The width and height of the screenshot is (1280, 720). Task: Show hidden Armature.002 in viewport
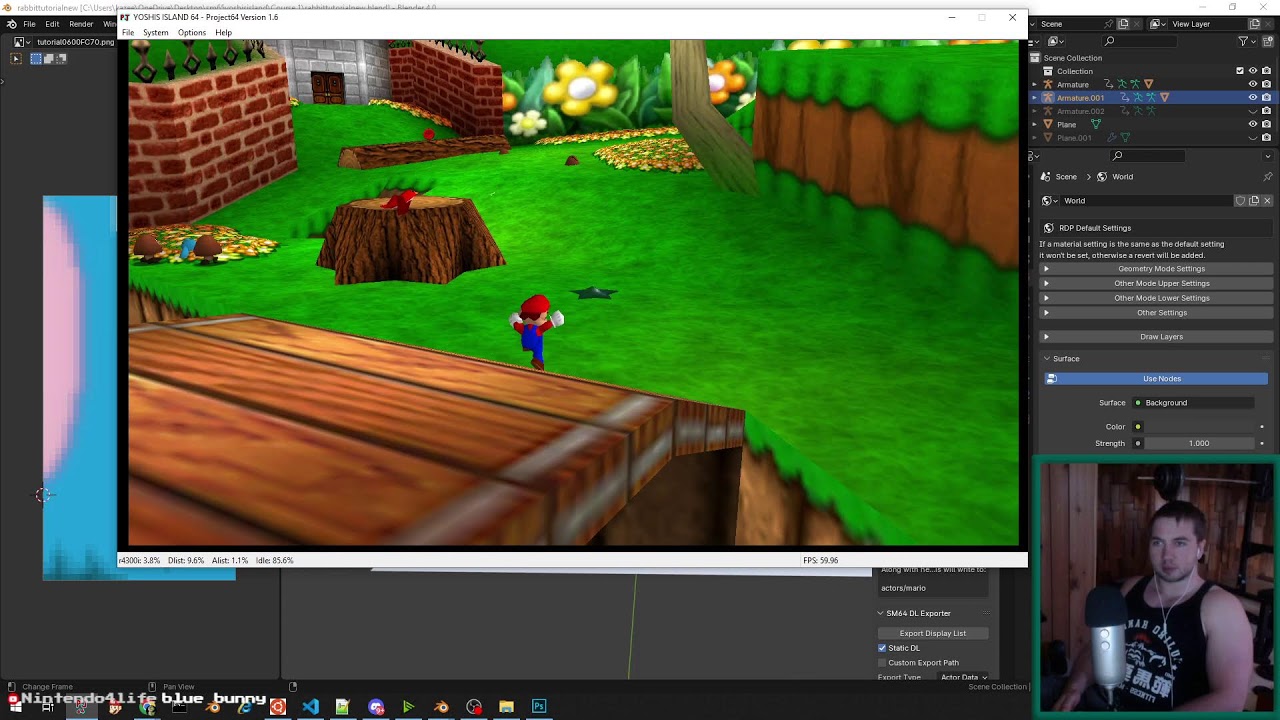(1253, 111)
